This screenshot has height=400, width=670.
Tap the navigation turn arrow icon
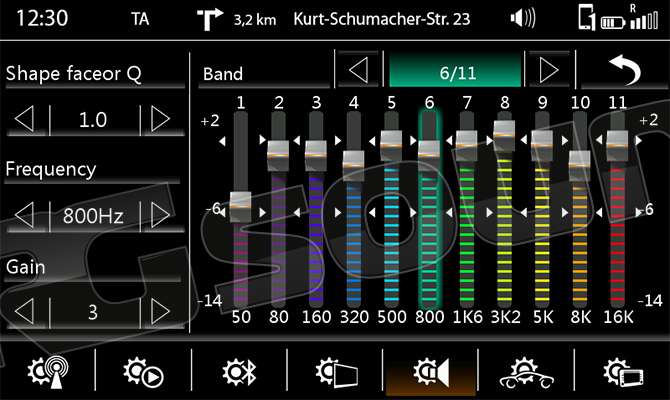[x=209, y=19]
